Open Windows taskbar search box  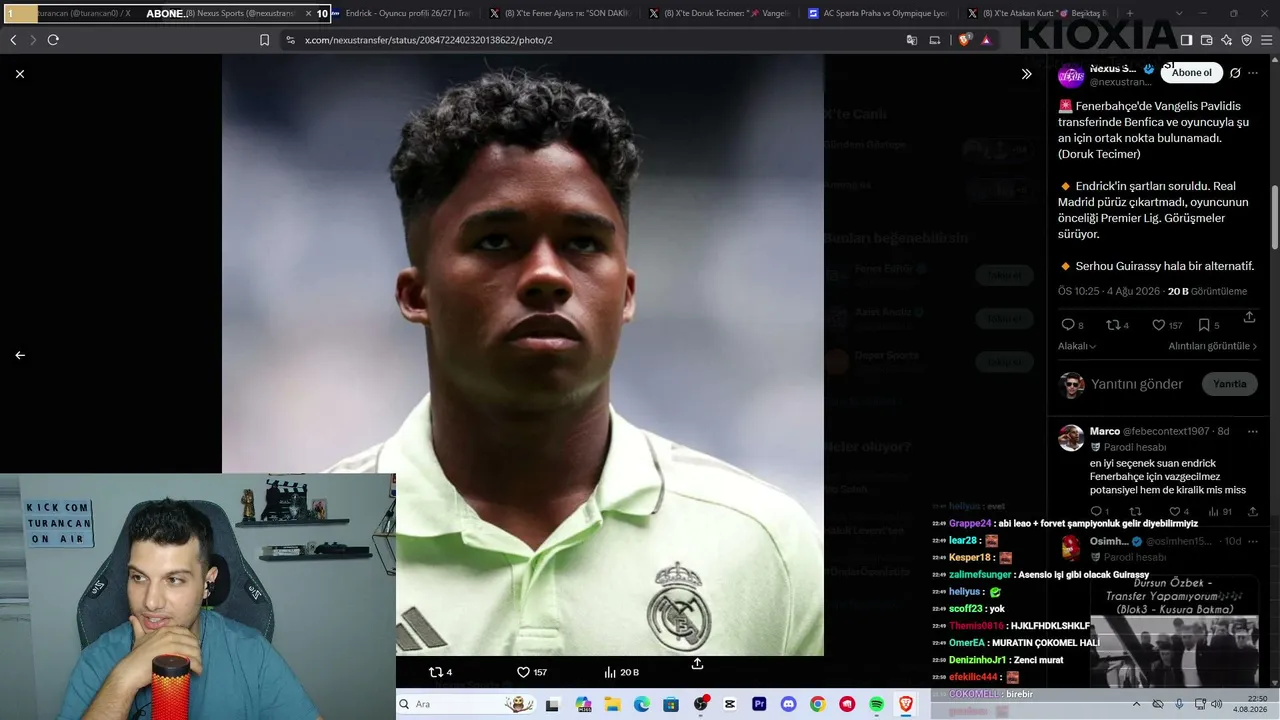coord(466,704)
